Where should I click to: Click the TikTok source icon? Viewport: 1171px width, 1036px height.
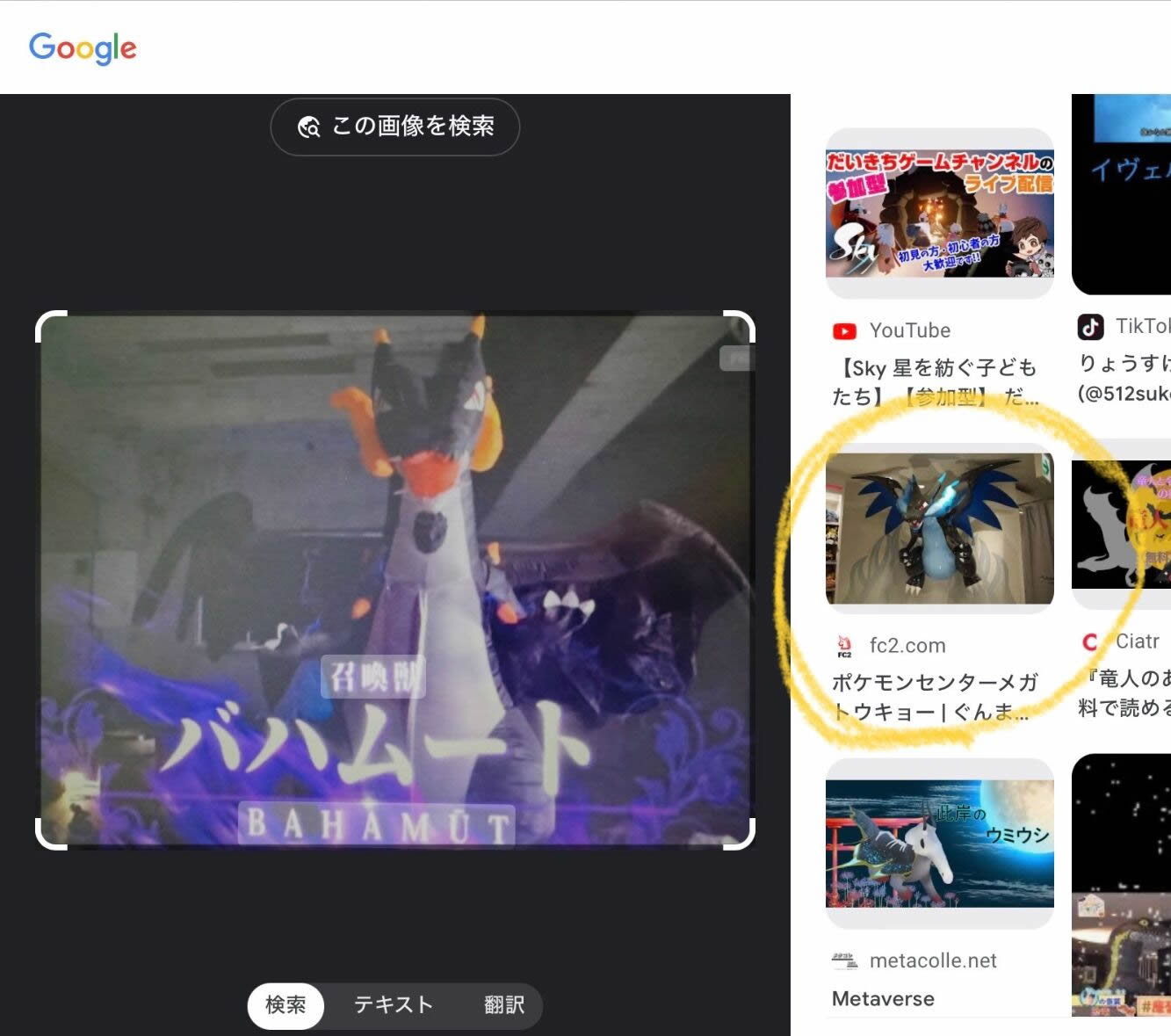pyautogui.click(x=1090, y=327)
